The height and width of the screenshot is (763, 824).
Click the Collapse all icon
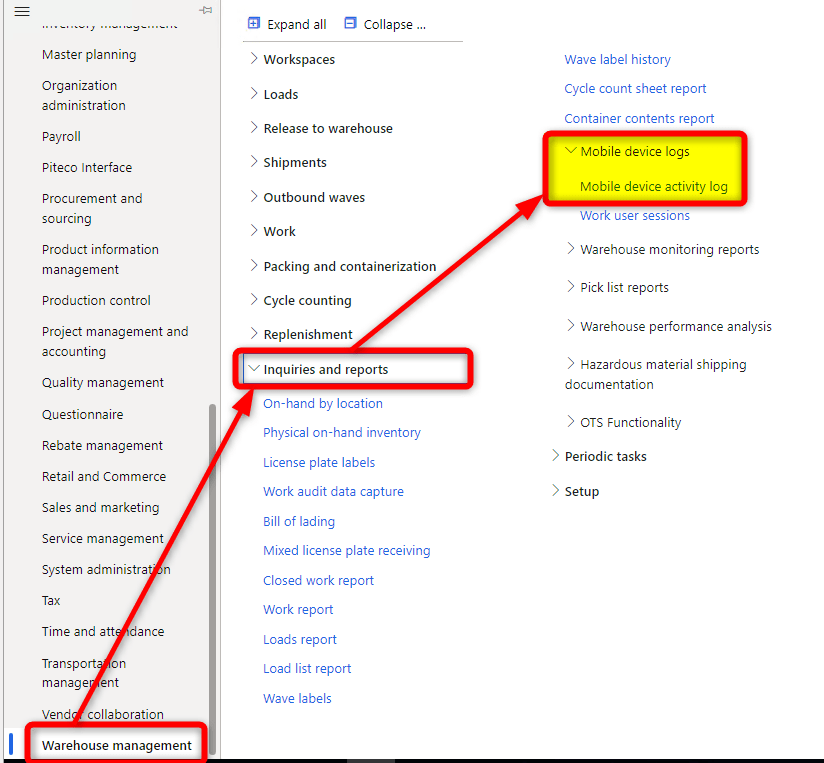pyautogui.click(x=350, y=24)
